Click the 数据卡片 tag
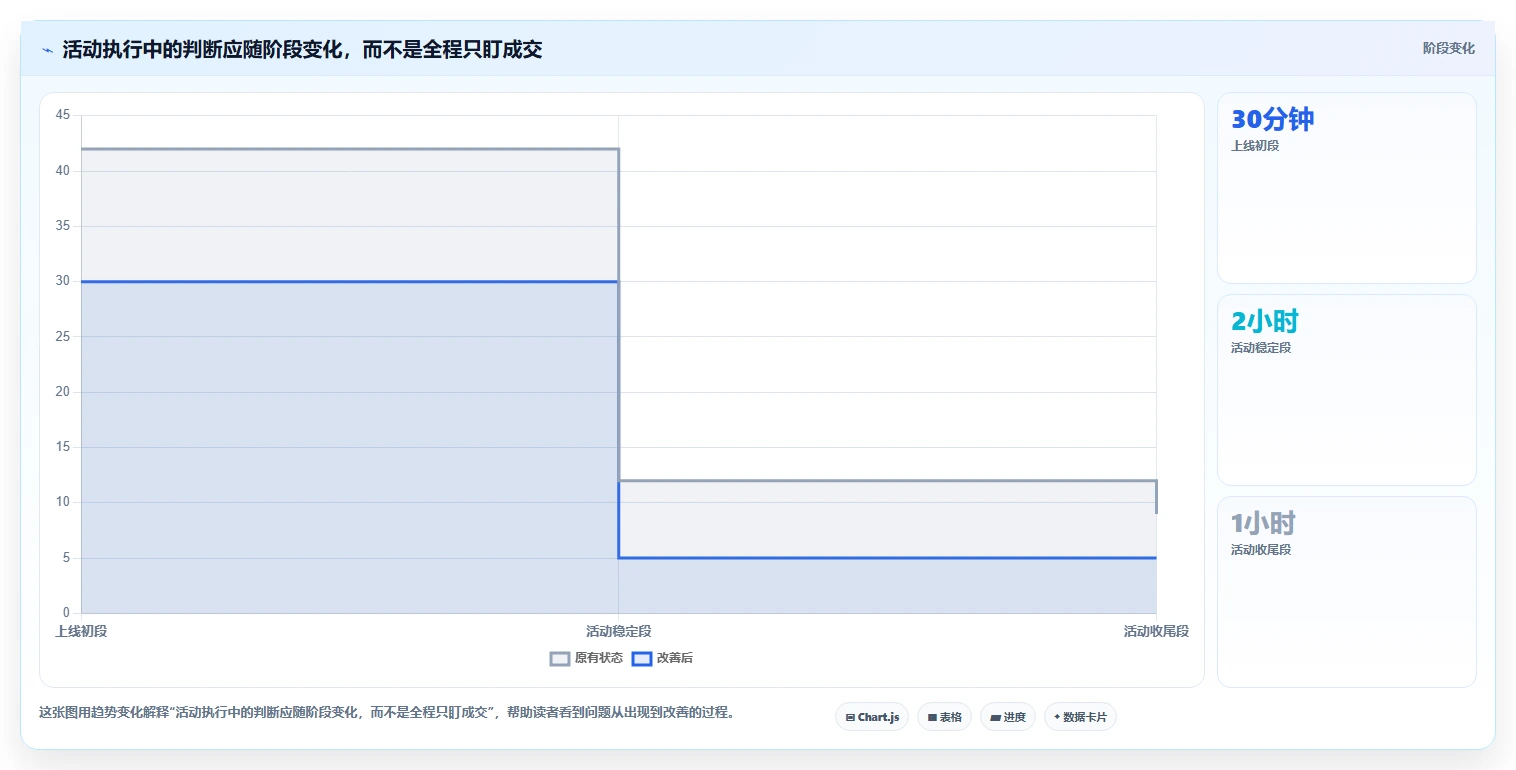 click(1080, 717)
